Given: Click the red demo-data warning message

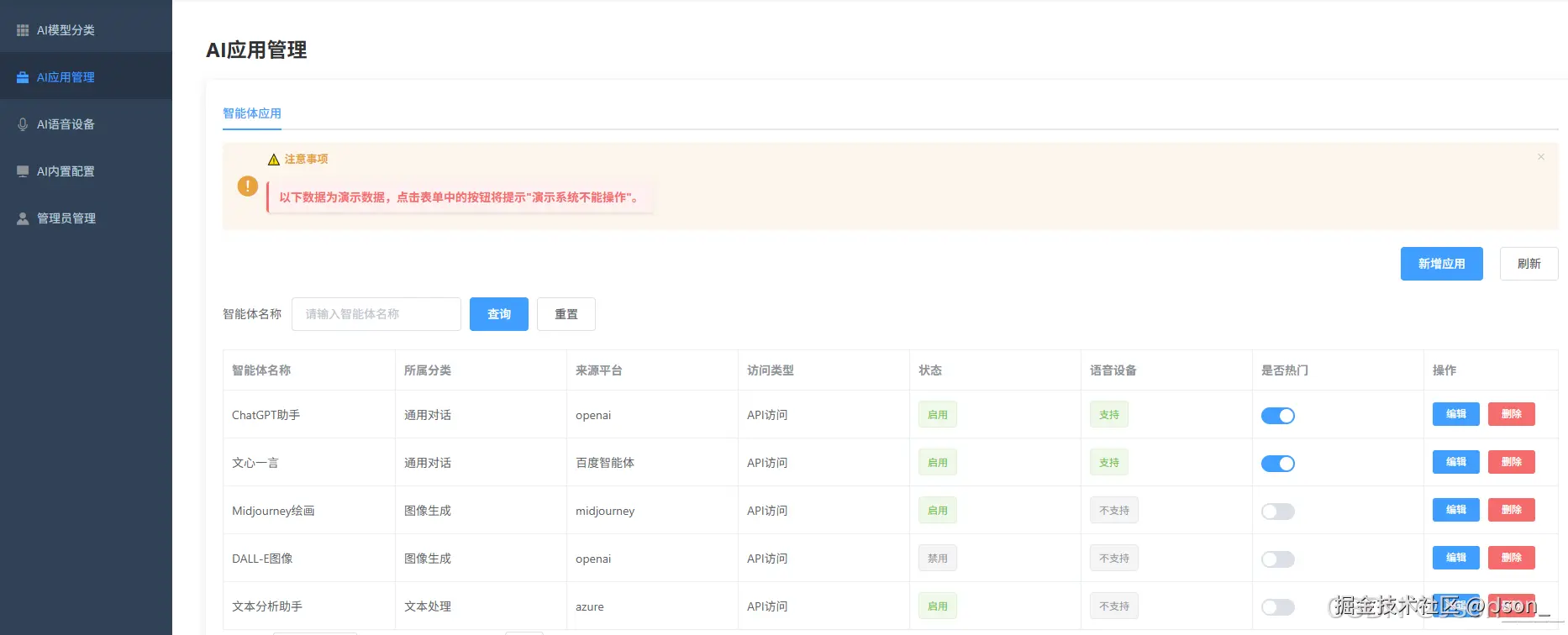Looking at the screenshot, I should point(460,197).
